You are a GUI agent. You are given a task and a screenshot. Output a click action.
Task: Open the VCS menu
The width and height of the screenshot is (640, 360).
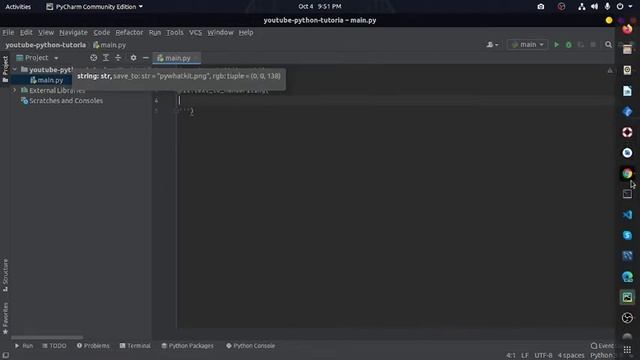195,32
